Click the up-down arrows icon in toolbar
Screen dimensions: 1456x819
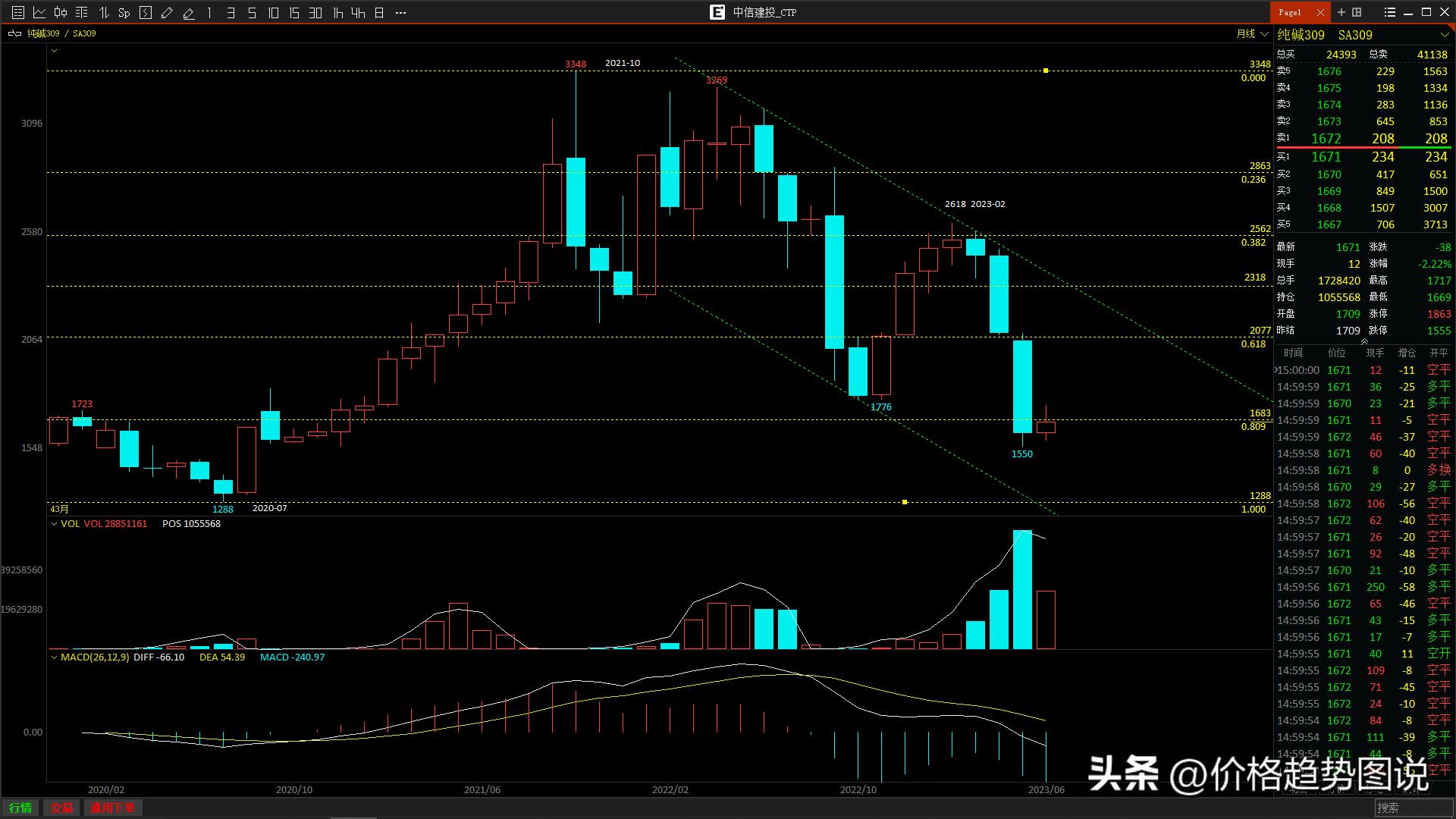point(104,12)
